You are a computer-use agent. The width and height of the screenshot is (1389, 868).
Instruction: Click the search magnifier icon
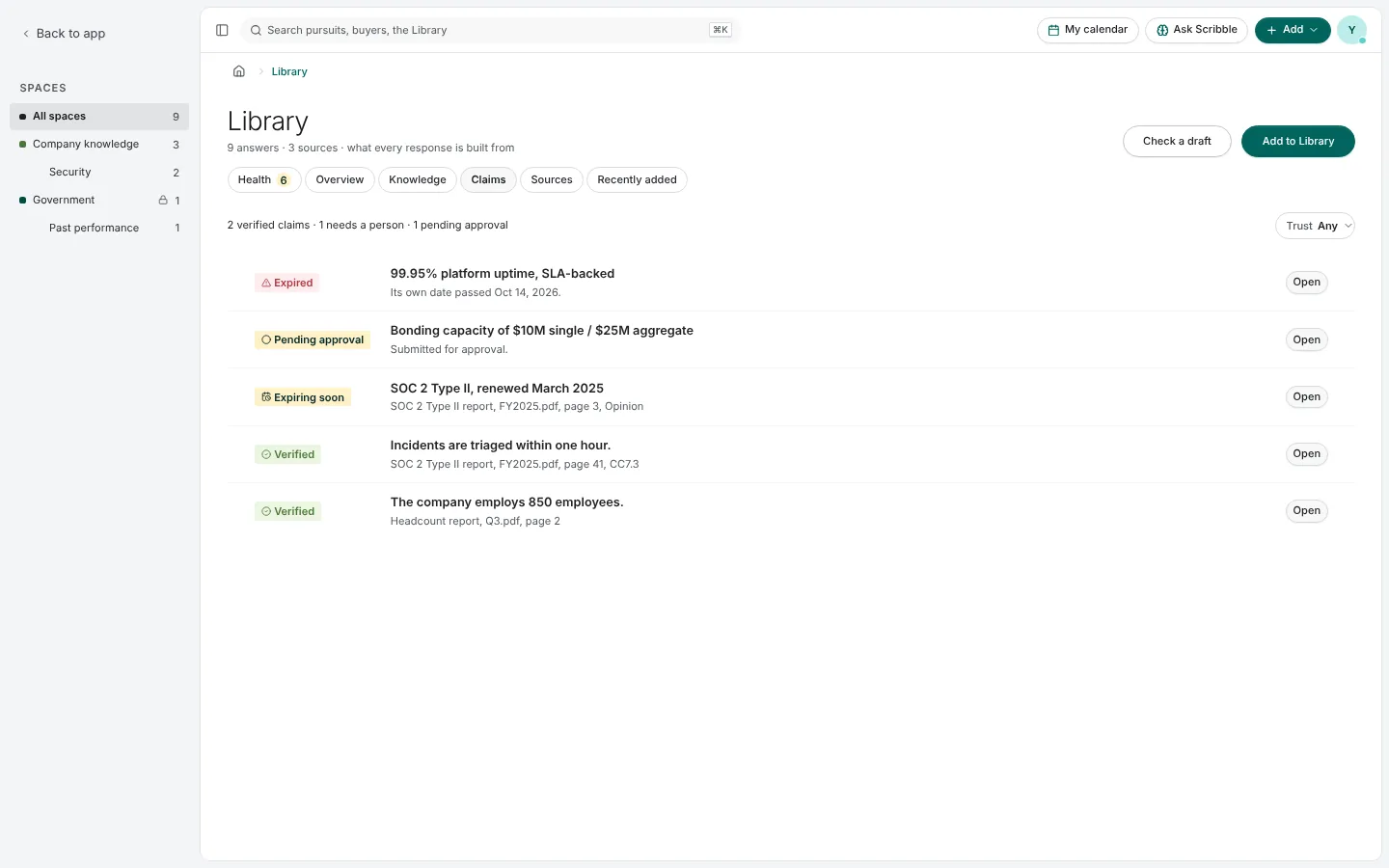pyautogui.click(x=256, y=30)
